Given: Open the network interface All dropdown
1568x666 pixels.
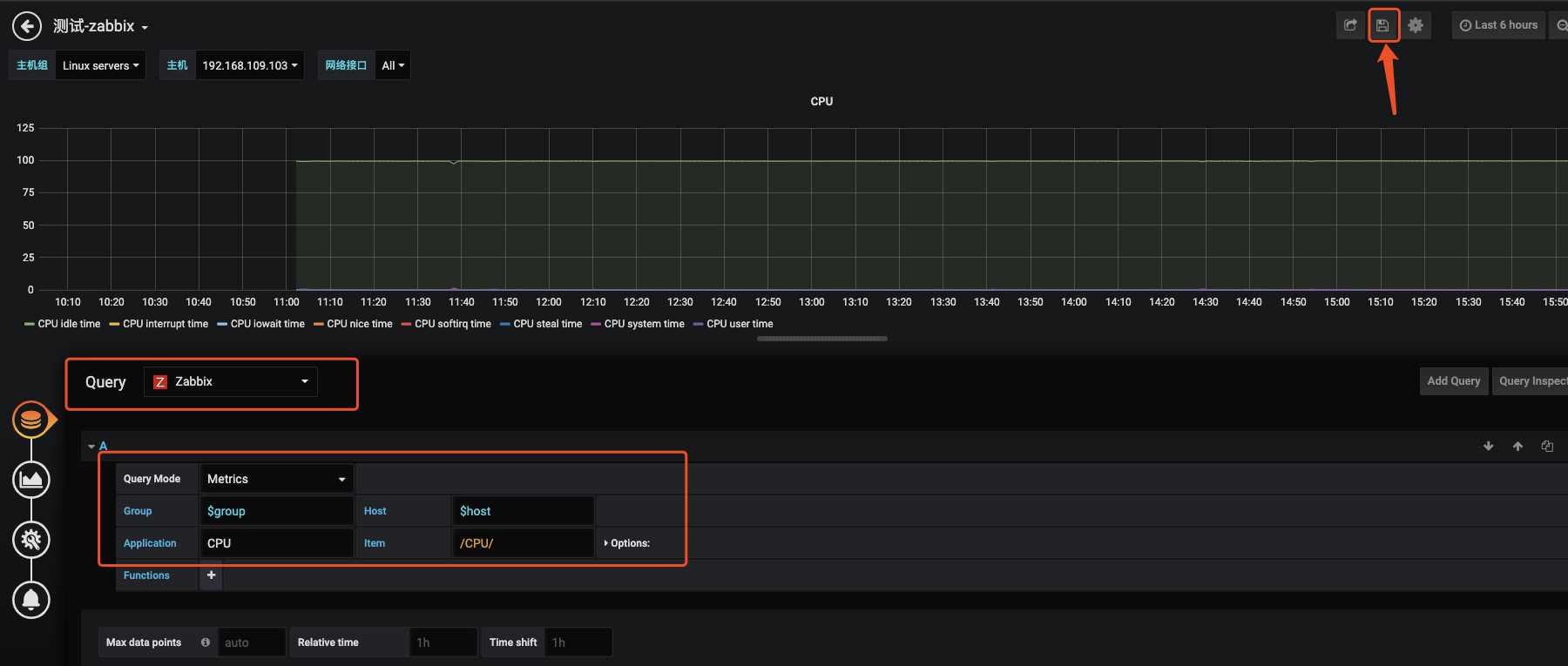Looking at the screenshot, I should pos(393,65).
